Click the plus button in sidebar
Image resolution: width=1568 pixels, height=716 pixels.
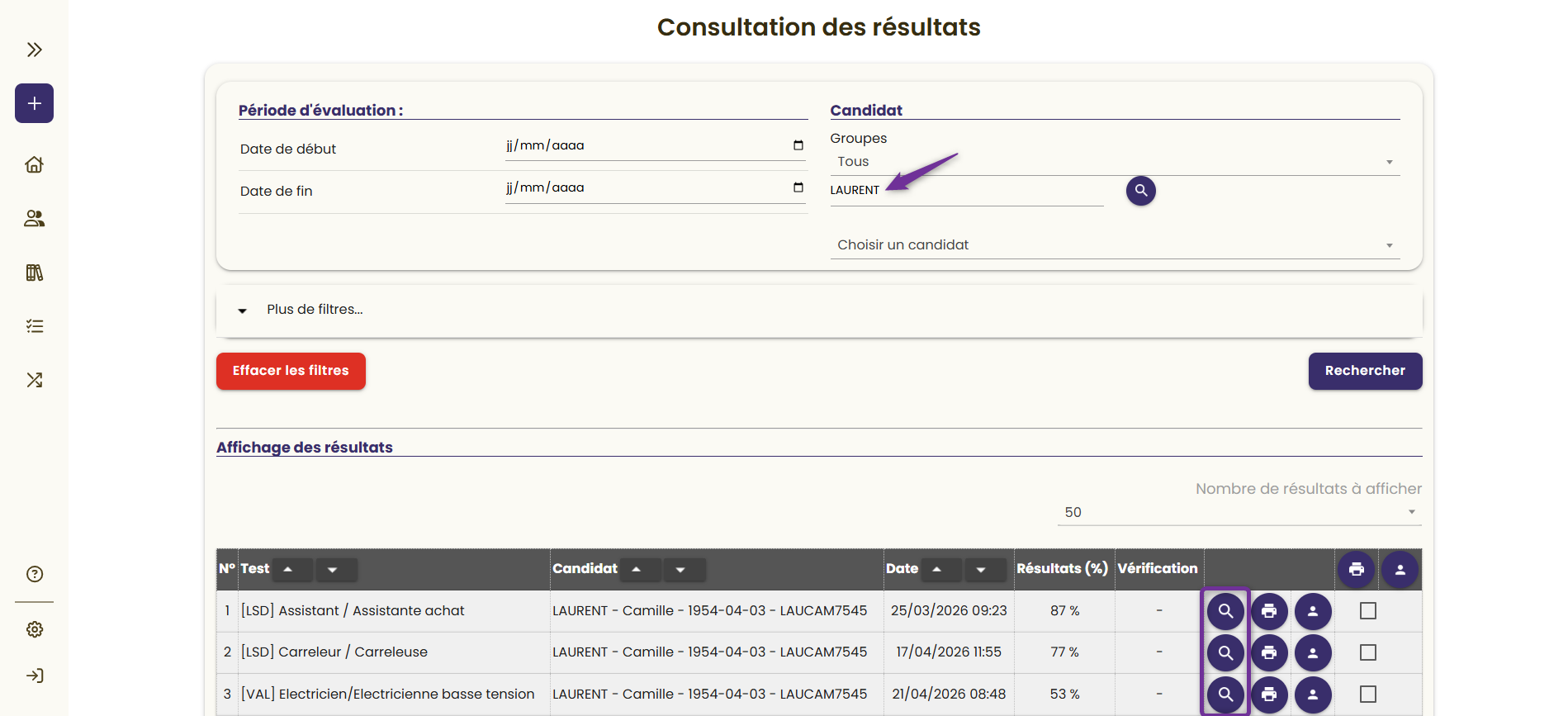pos(34,103)
